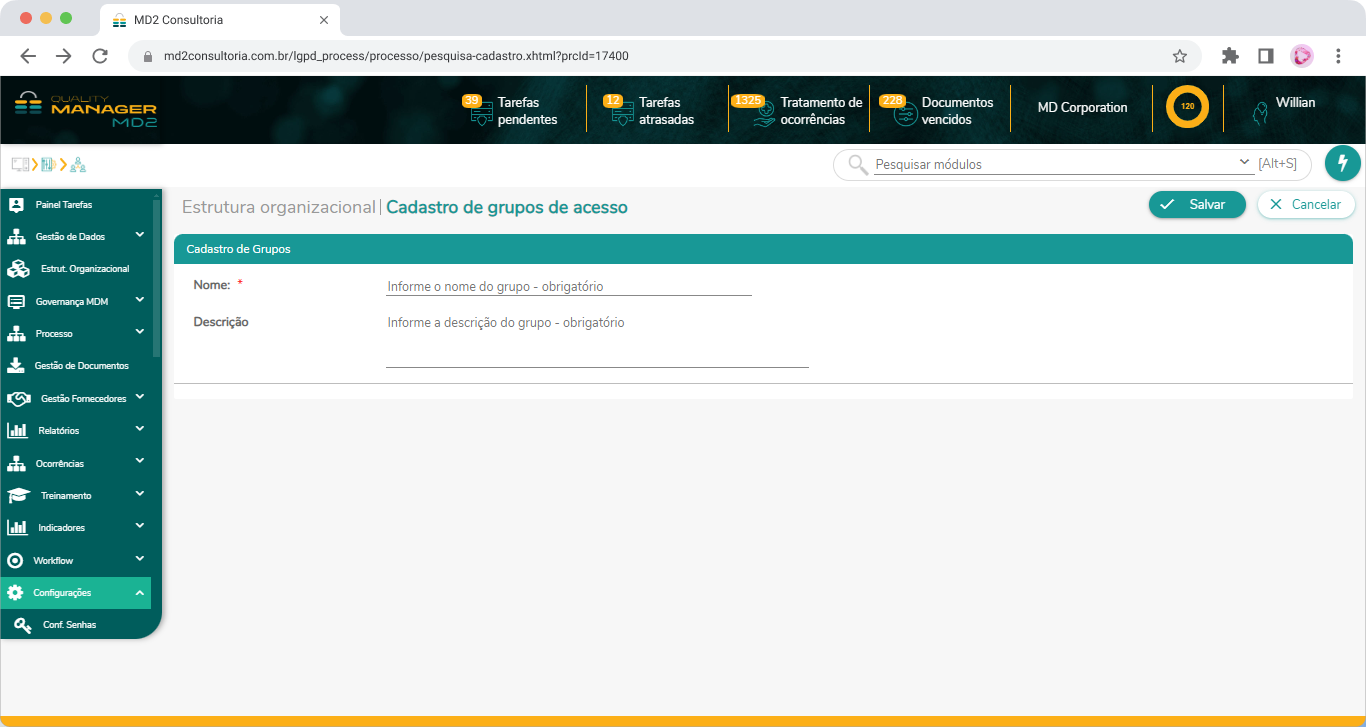Screen dimensions: 1366x727
Task: Collapse the Configurações menu section
Action: (65, 592)
